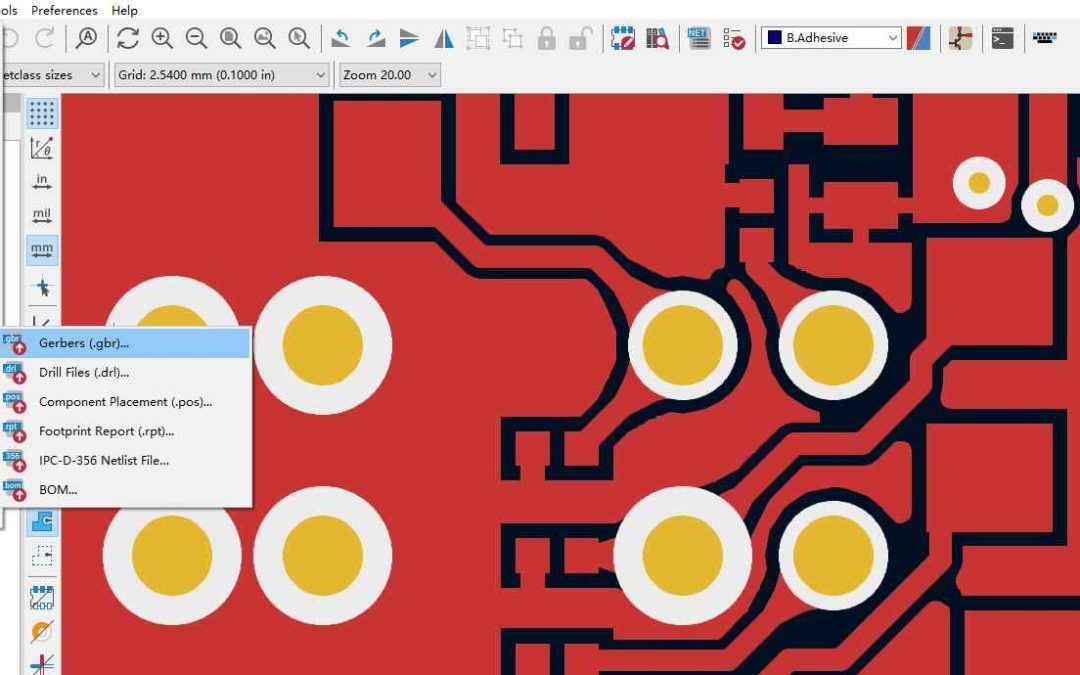Toggle track sketch mode icon
Screen dimensions: 1080x675
point(42,663)
